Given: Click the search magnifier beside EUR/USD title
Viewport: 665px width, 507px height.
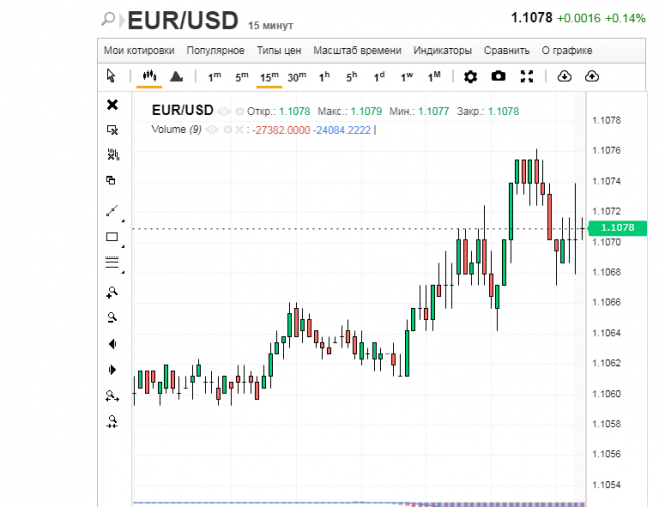Looking at the screenshot, I should 108,20.
